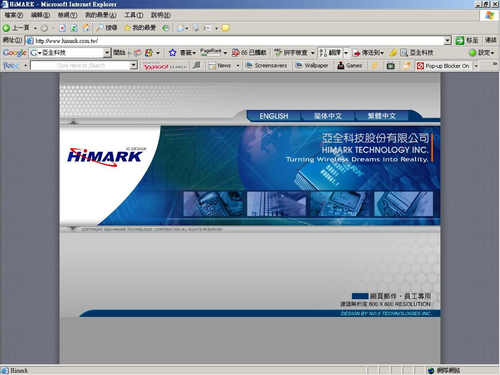Open the first menu in the menu bar

coord(14,15)
